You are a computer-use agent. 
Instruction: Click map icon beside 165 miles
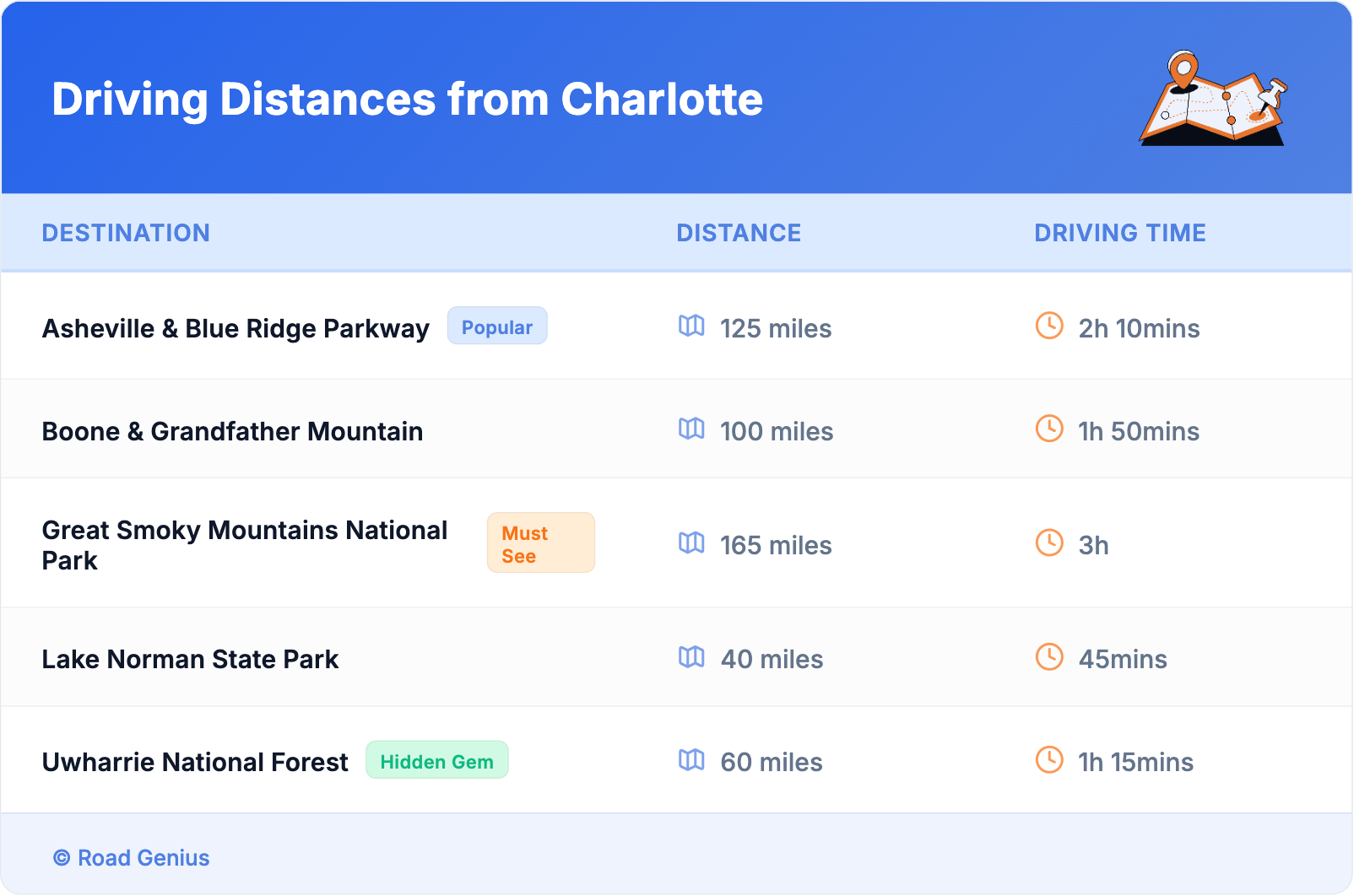[x=691, y=542]
